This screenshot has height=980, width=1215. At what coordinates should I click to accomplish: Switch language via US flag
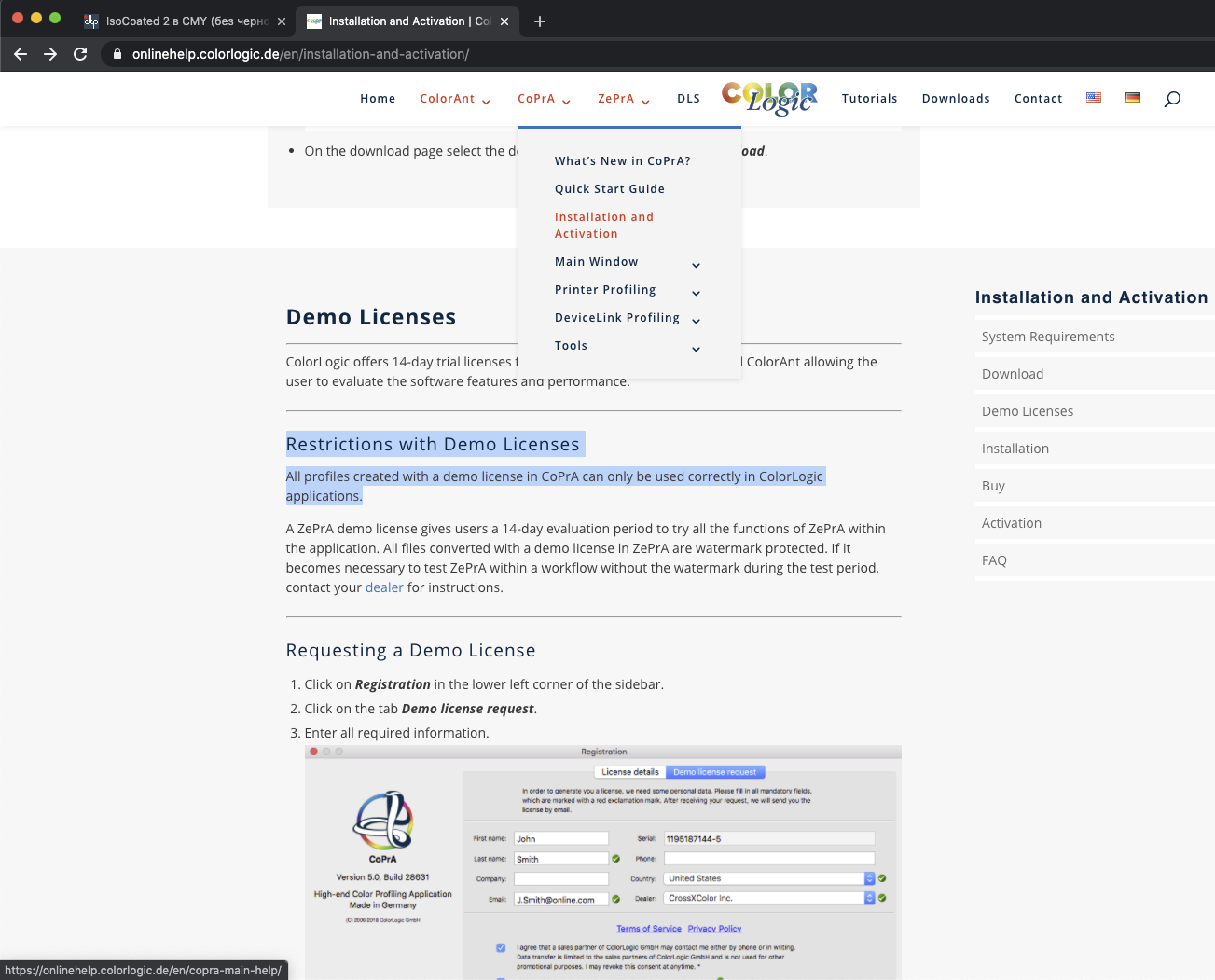coord(1094,97)
